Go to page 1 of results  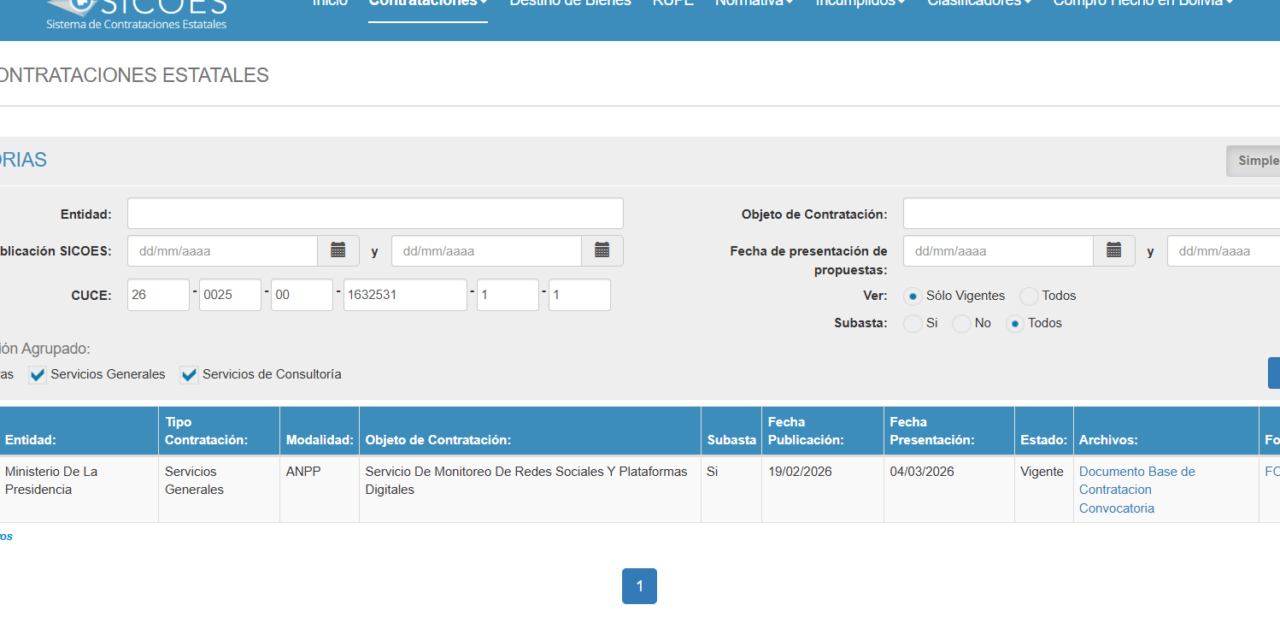click(639, 586)
